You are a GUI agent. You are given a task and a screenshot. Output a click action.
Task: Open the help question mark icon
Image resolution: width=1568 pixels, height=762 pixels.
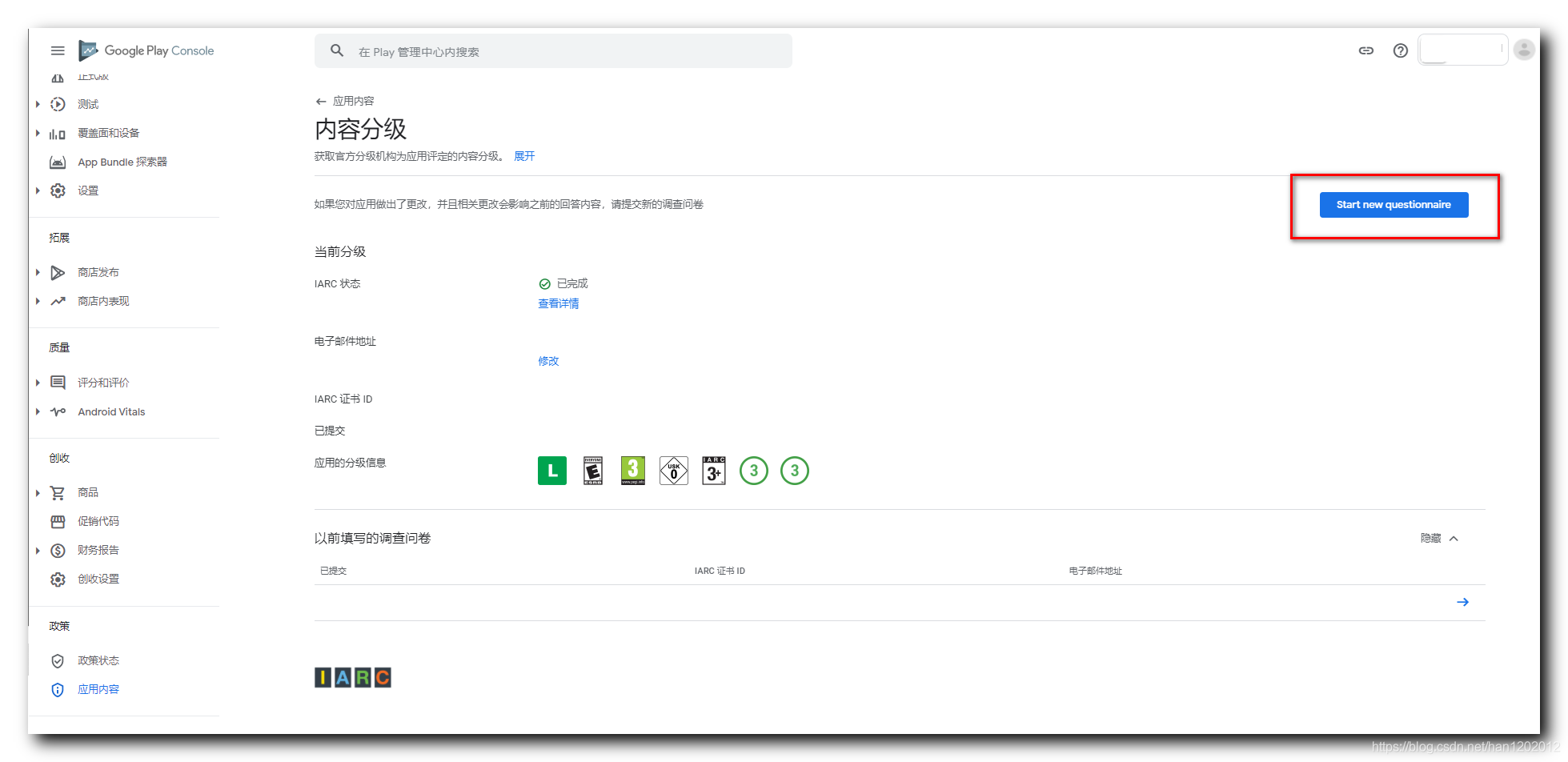click(1400, 50)
